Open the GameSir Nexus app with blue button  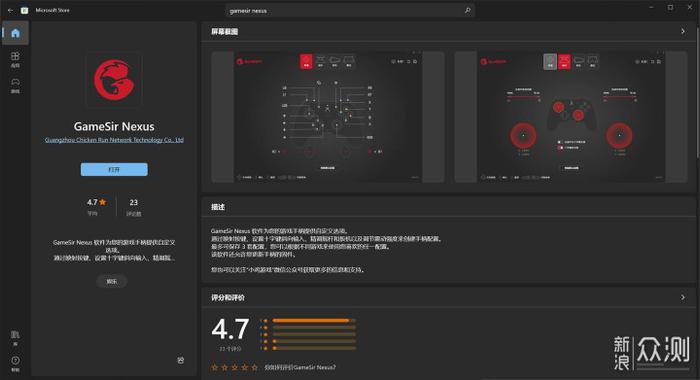point(114,169)
